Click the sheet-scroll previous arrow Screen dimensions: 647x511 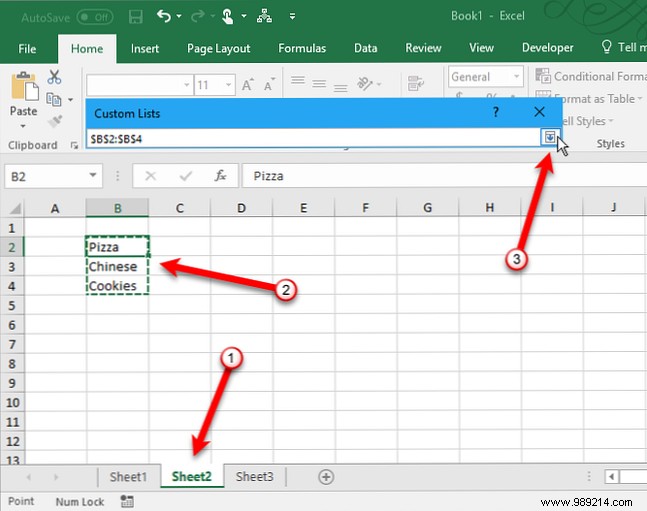[x=28, y=477]
